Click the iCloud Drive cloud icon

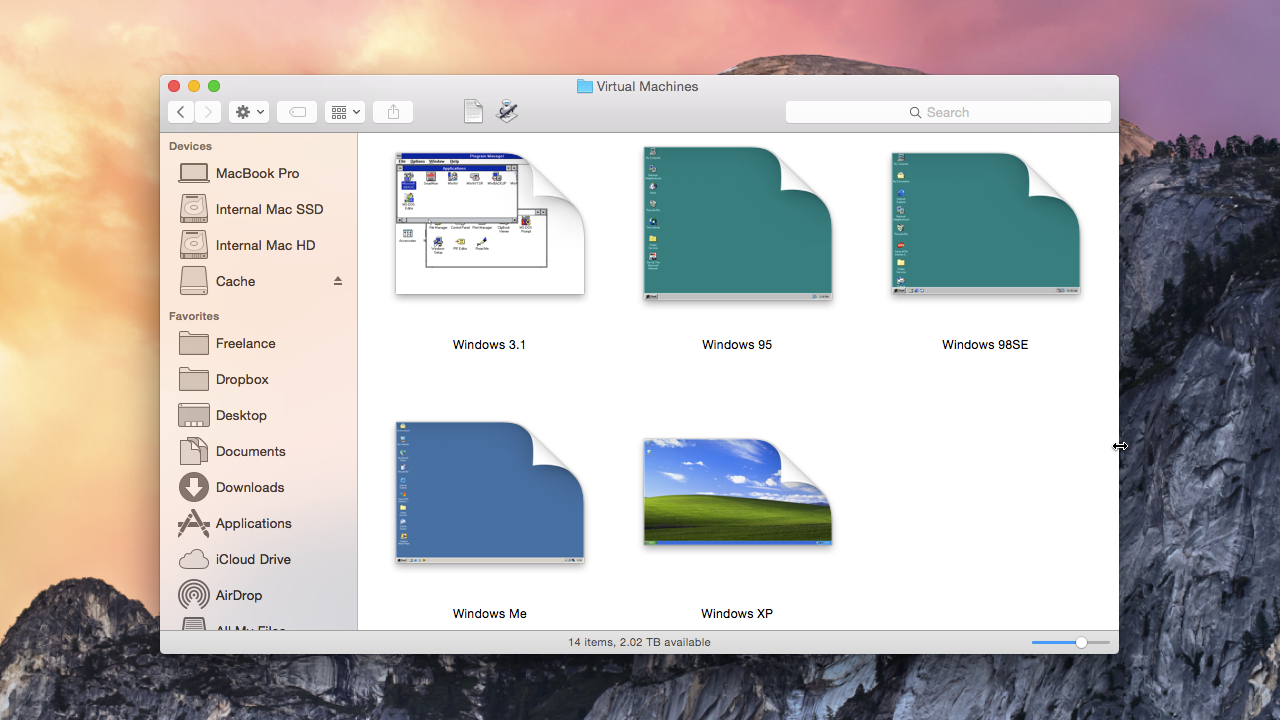(194, 559)
